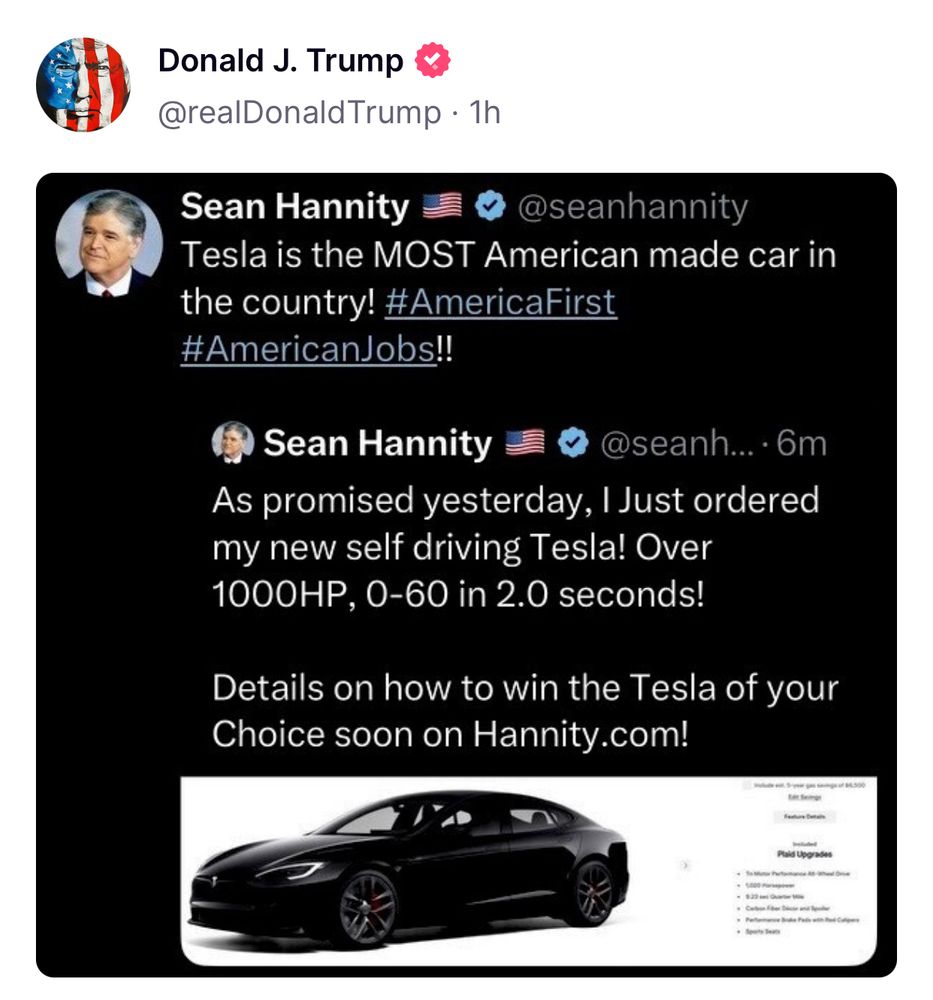Click the red verified badge beside Trump's name

433,62
